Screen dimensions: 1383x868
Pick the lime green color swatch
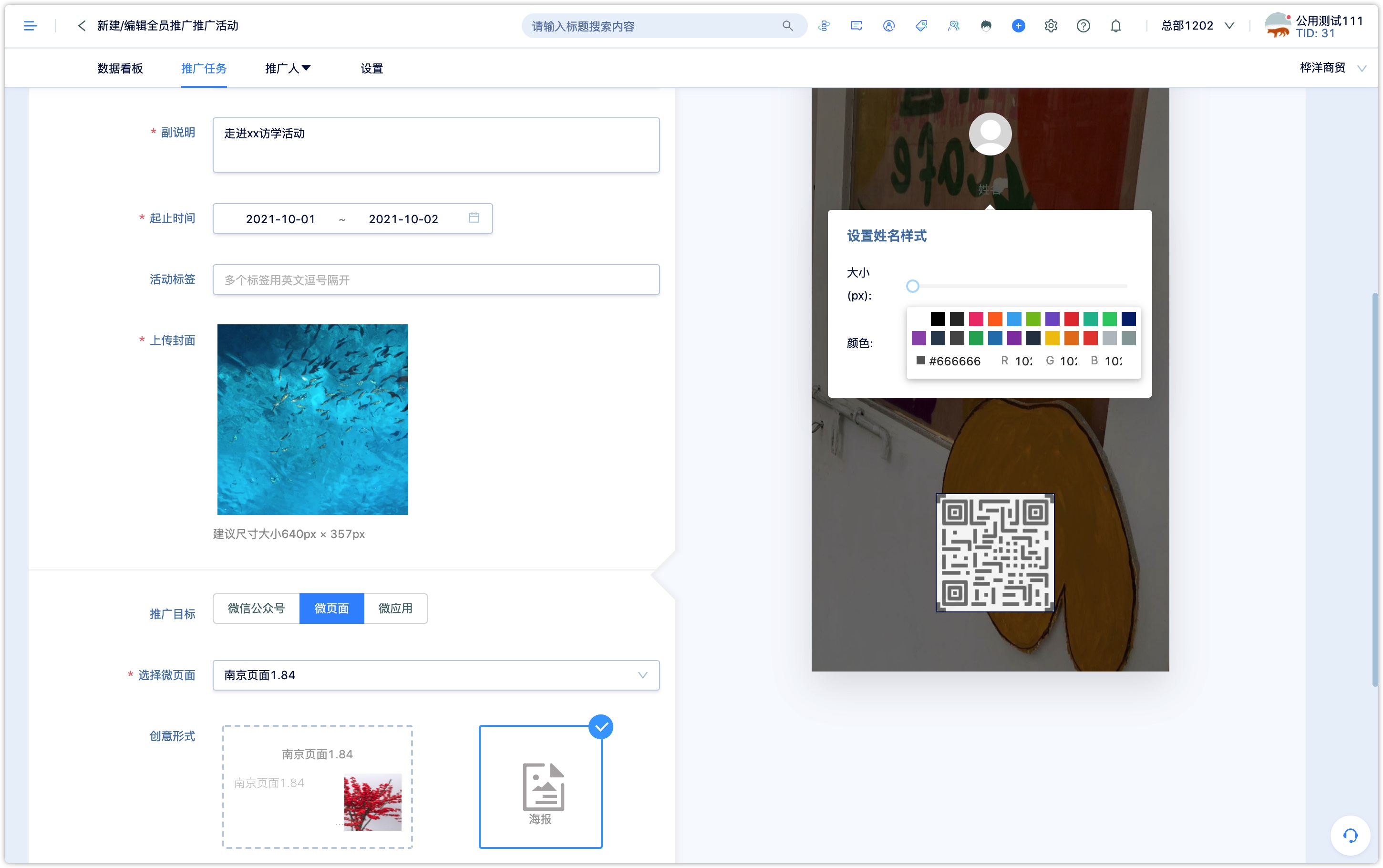click(1033, 319)
